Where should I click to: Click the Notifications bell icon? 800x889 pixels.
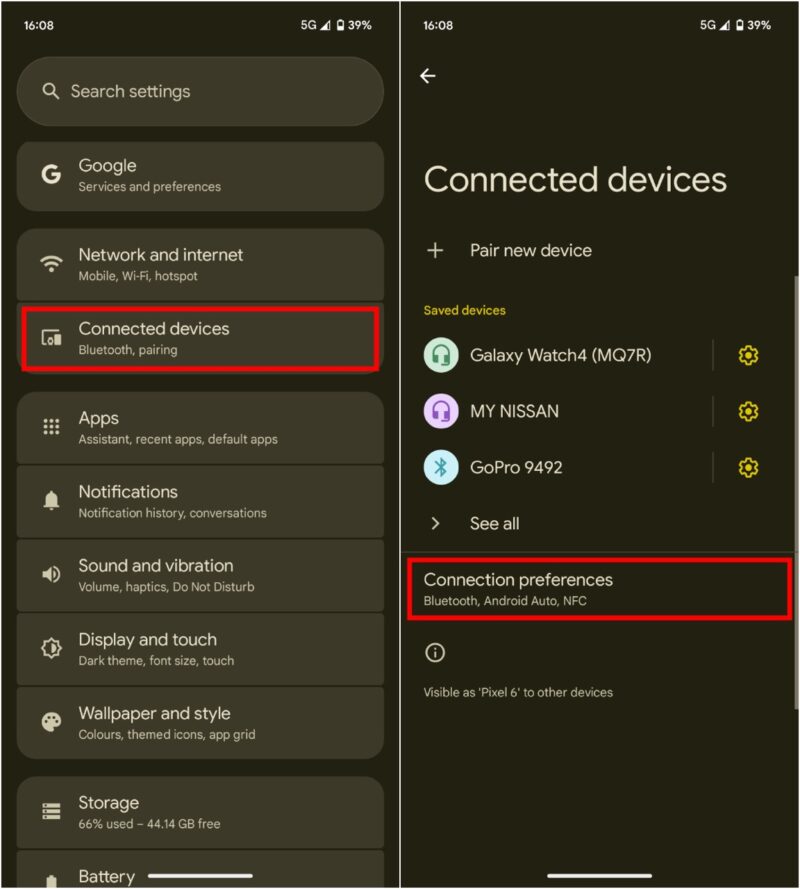pos(52,501)
